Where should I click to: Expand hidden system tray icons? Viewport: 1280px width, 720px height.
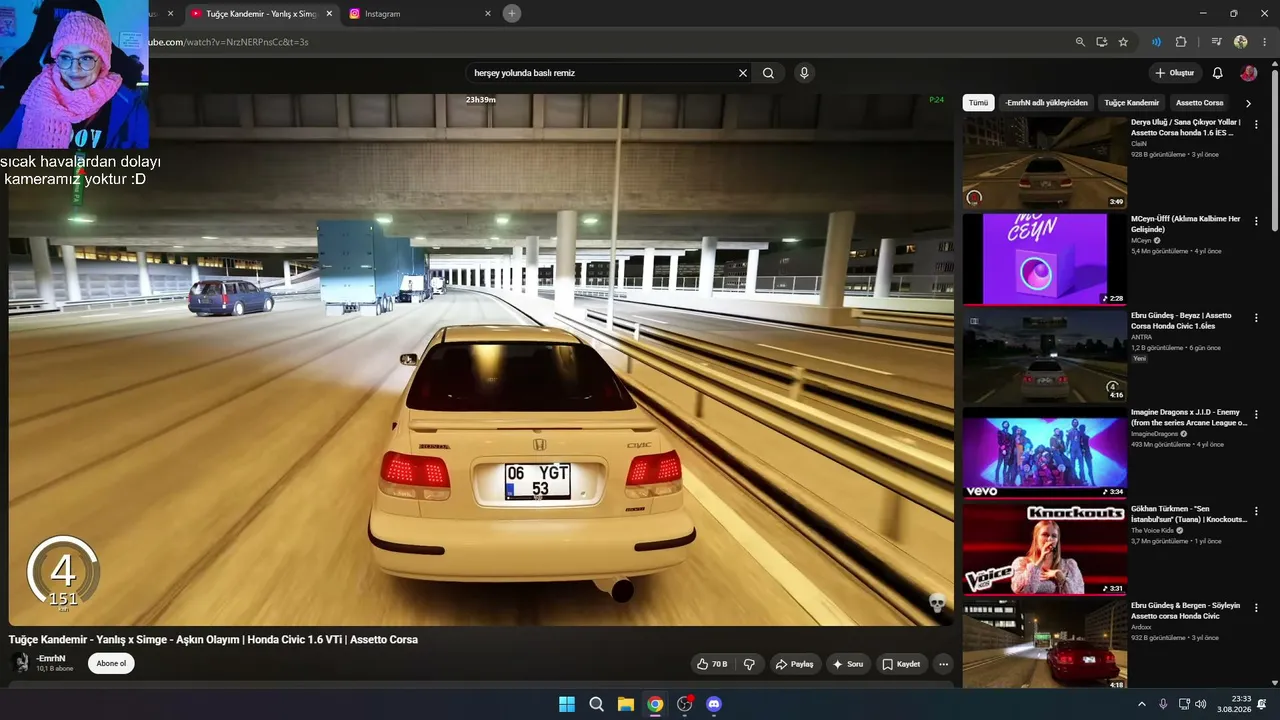tap(1142, 704)
